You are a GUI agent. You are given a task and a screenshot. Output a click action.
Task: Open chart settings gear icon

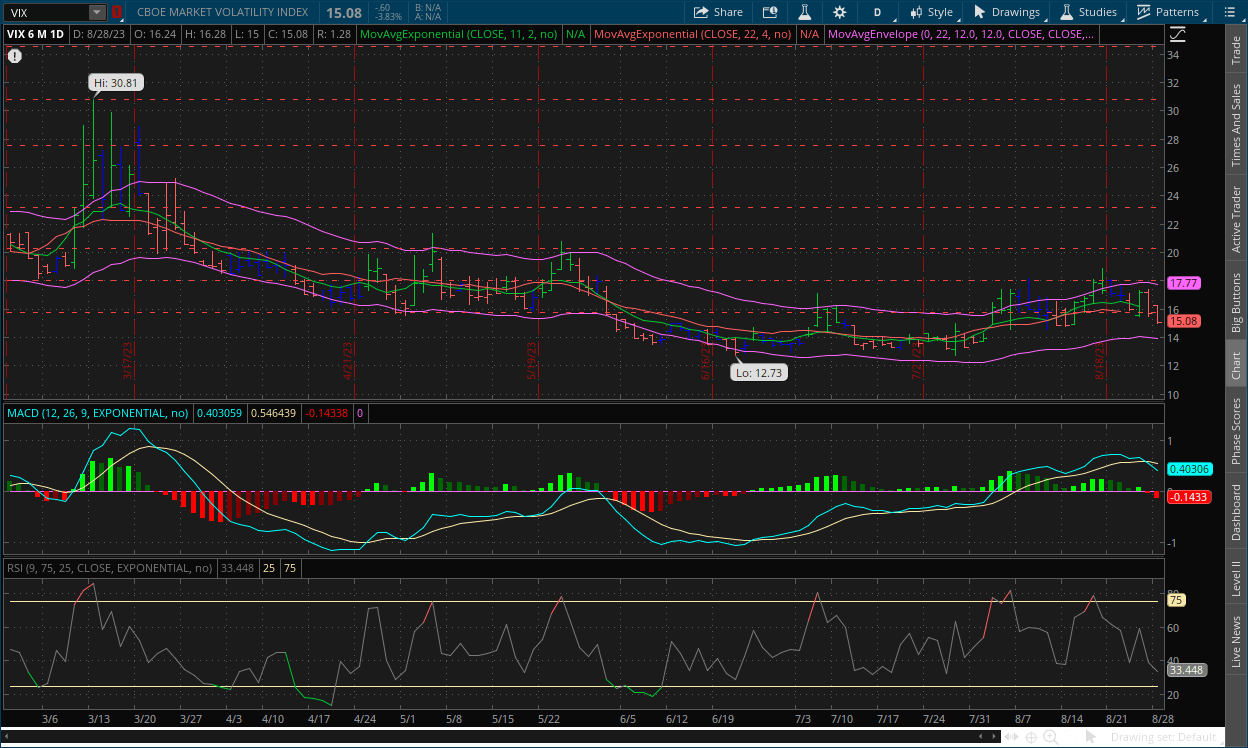[839, 12]
